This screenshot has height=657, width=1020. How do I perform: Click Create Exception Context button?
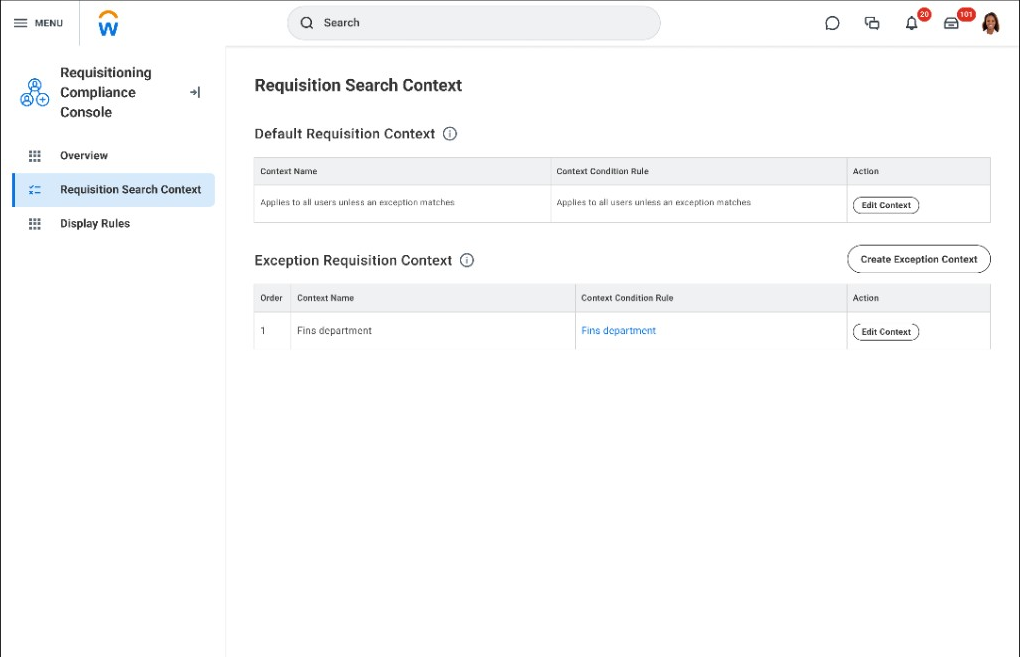[919, 259]
